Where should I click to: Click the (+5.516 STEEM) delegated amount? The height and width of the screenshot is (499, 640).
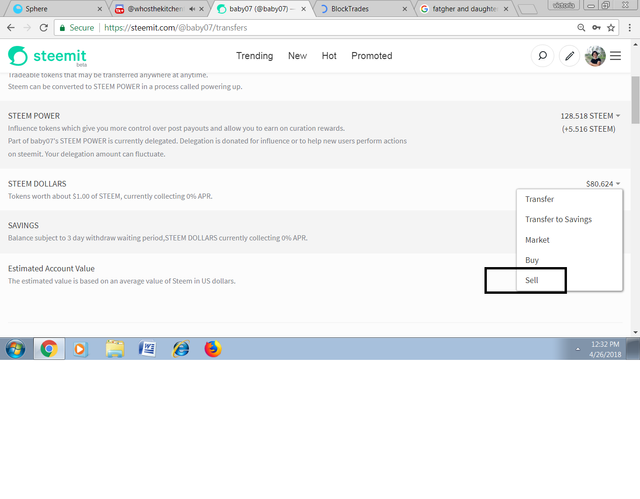pyautogui.click(x=589, y=129)
